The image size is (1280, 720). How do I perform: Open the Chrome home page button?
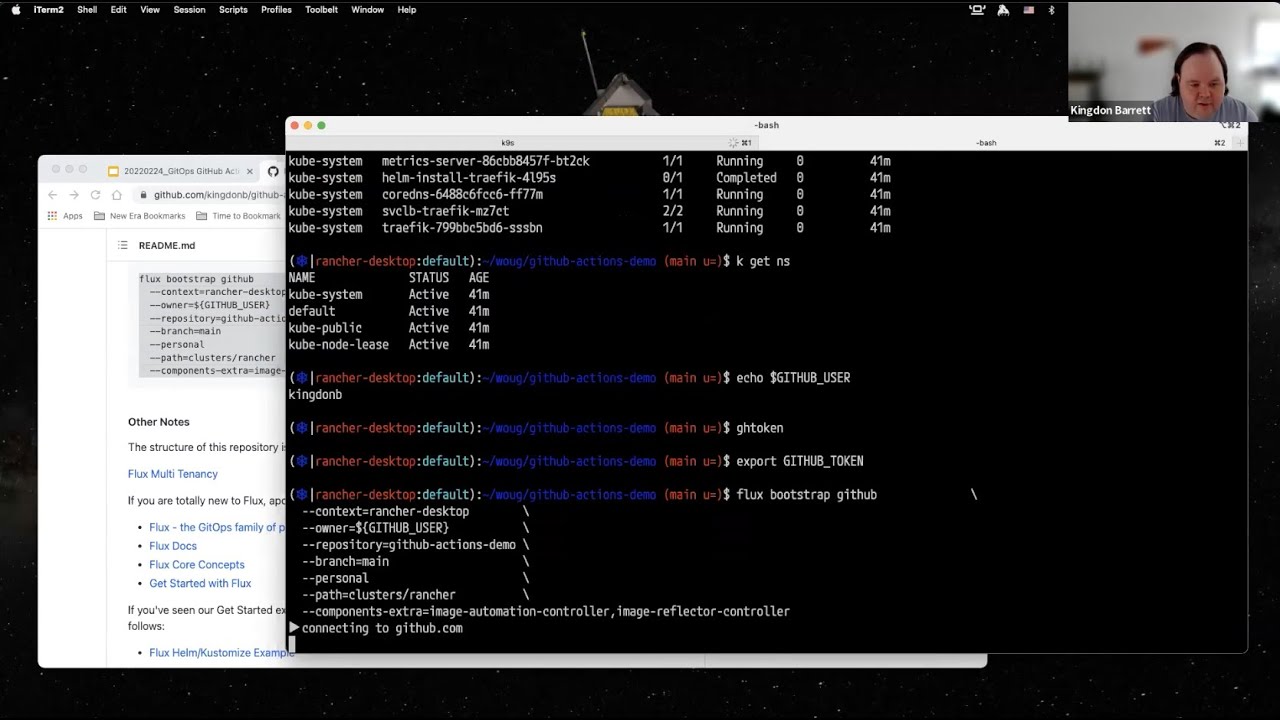tap(117, 195)
